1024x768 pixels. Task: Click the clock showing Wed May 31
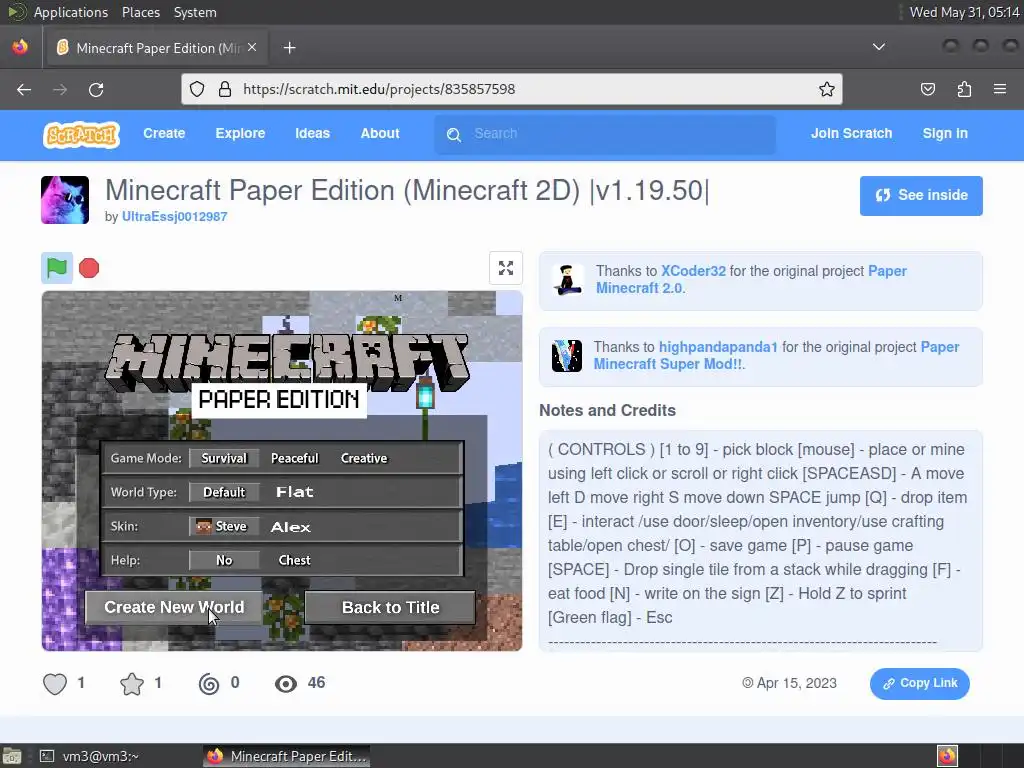click(964, 12)
